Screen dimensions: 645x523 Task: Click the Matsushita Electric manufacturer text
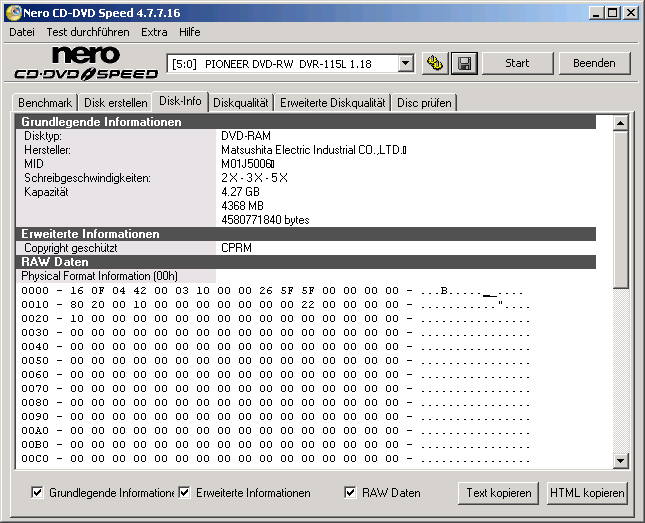coord(313,150)
